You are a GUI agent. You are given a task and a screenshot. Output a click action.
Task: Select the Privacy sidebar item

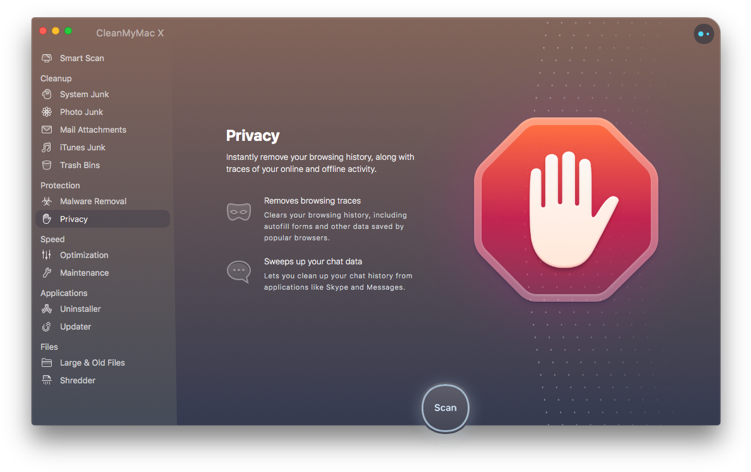click(103, 219)
